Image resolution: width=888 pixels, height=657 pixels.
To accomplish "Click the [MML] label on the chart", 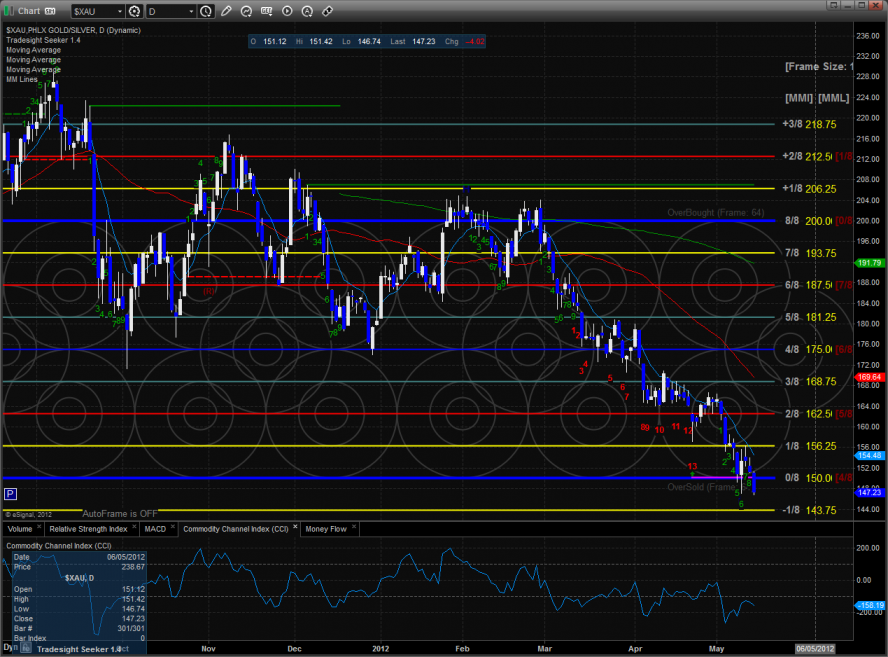I will pos(833,98).
